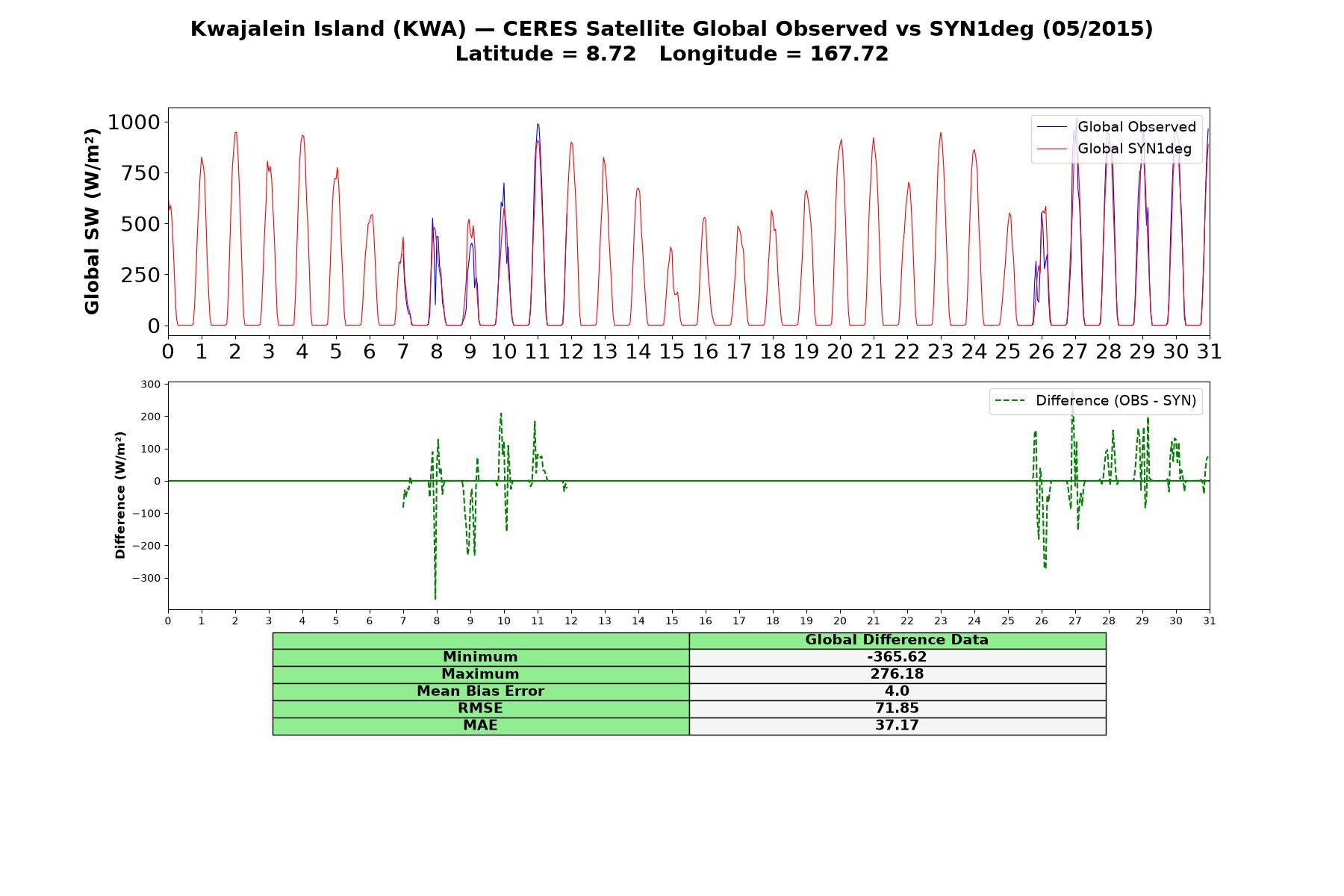Click the Maximum value 276.18 cell
Image resolution: width=1344 pixels, height=896 pixels.
pyautogui.click(x=897, y=674)
